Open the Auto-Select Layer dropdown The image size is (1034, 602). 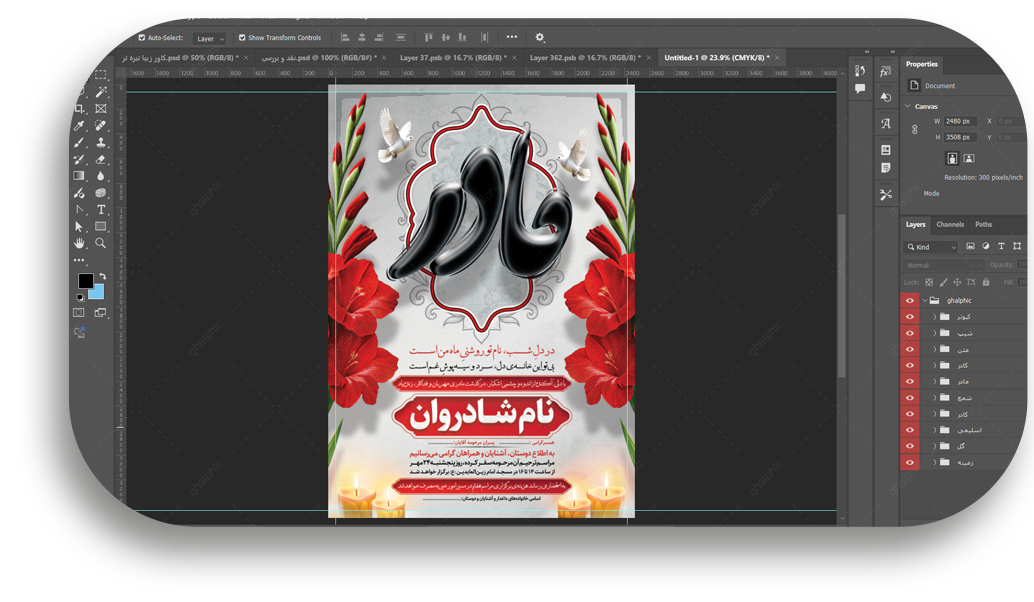(209, 38)
